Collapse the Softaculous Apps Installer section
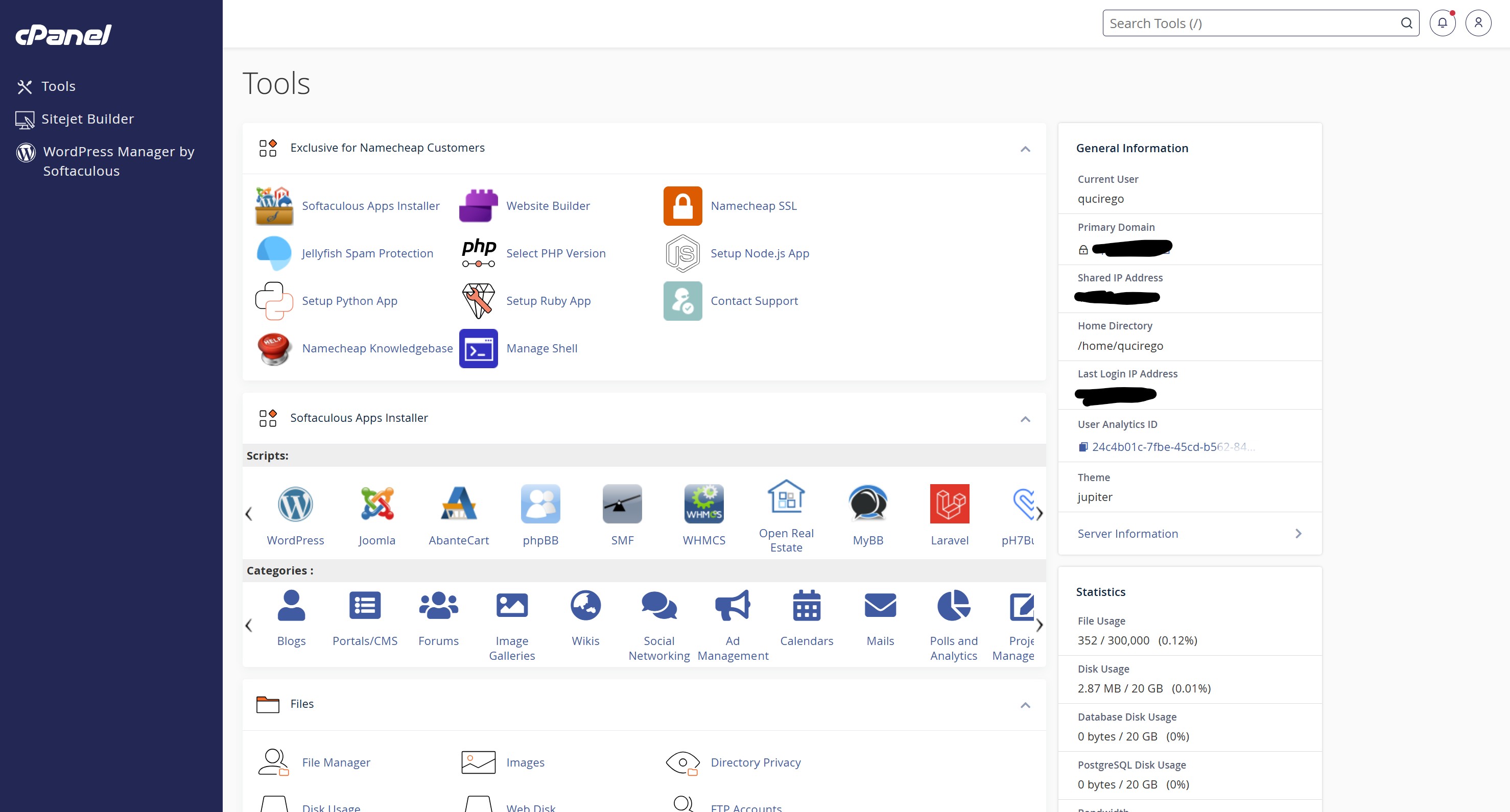This screenshot has width=1510, height=812. coord(1025,418)
